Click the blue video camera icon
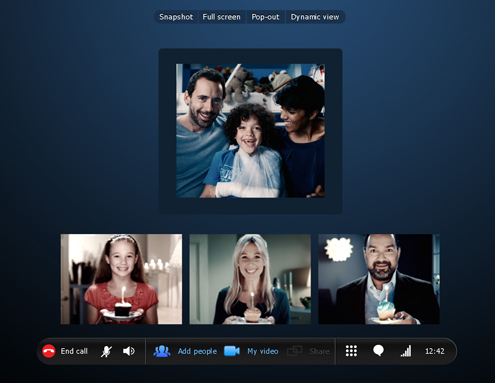This screenshot has width=495, height=383. pos(232,351)
